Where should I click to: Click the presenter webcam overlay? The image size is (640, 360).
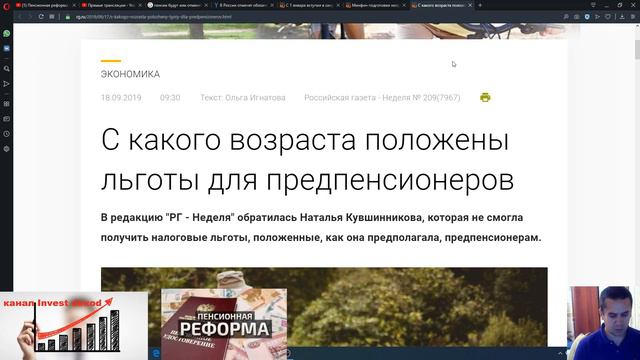click(x=604, y=323)
